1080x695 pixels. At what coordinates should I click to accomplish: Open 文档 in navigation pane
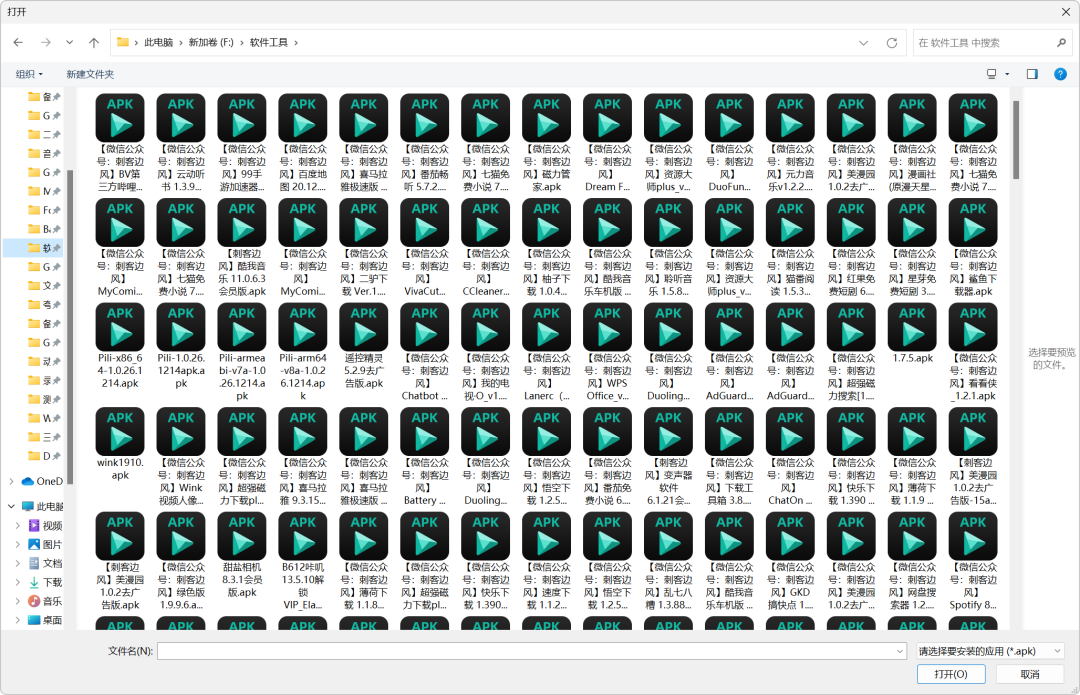point(45,563)
